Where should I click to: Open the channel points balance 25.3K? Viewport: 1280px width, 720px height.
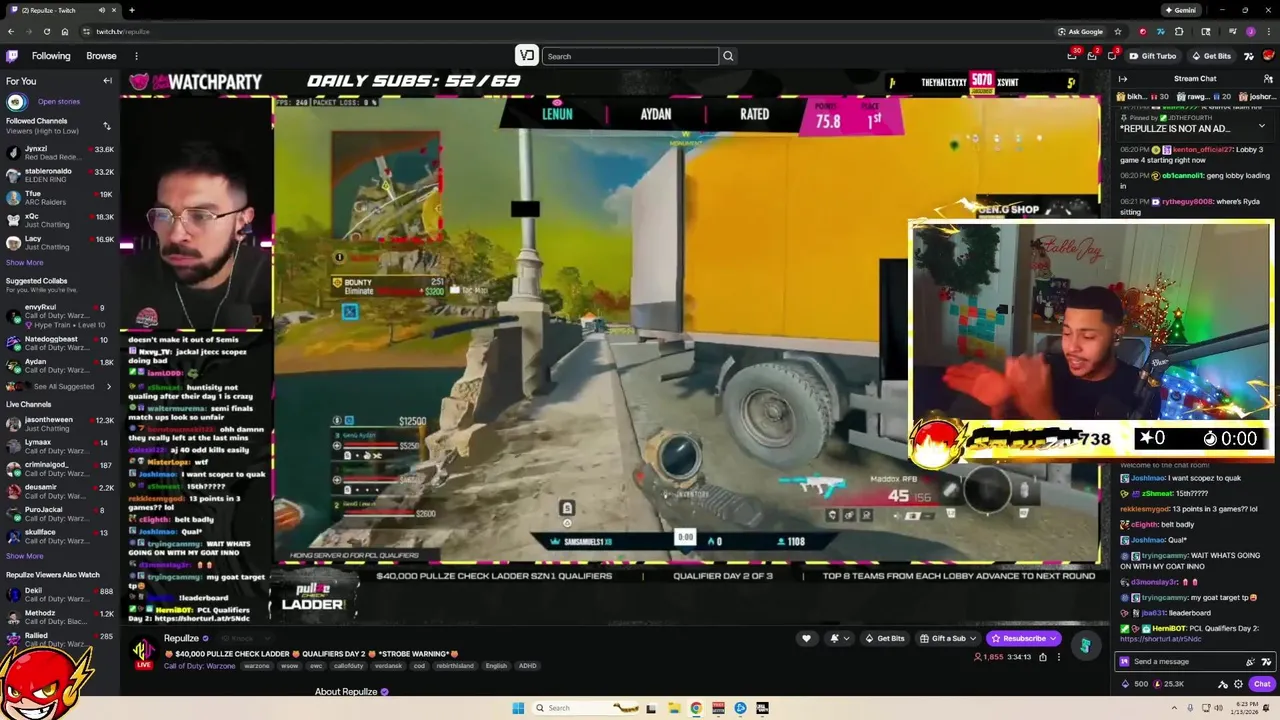pos(1170,684)
